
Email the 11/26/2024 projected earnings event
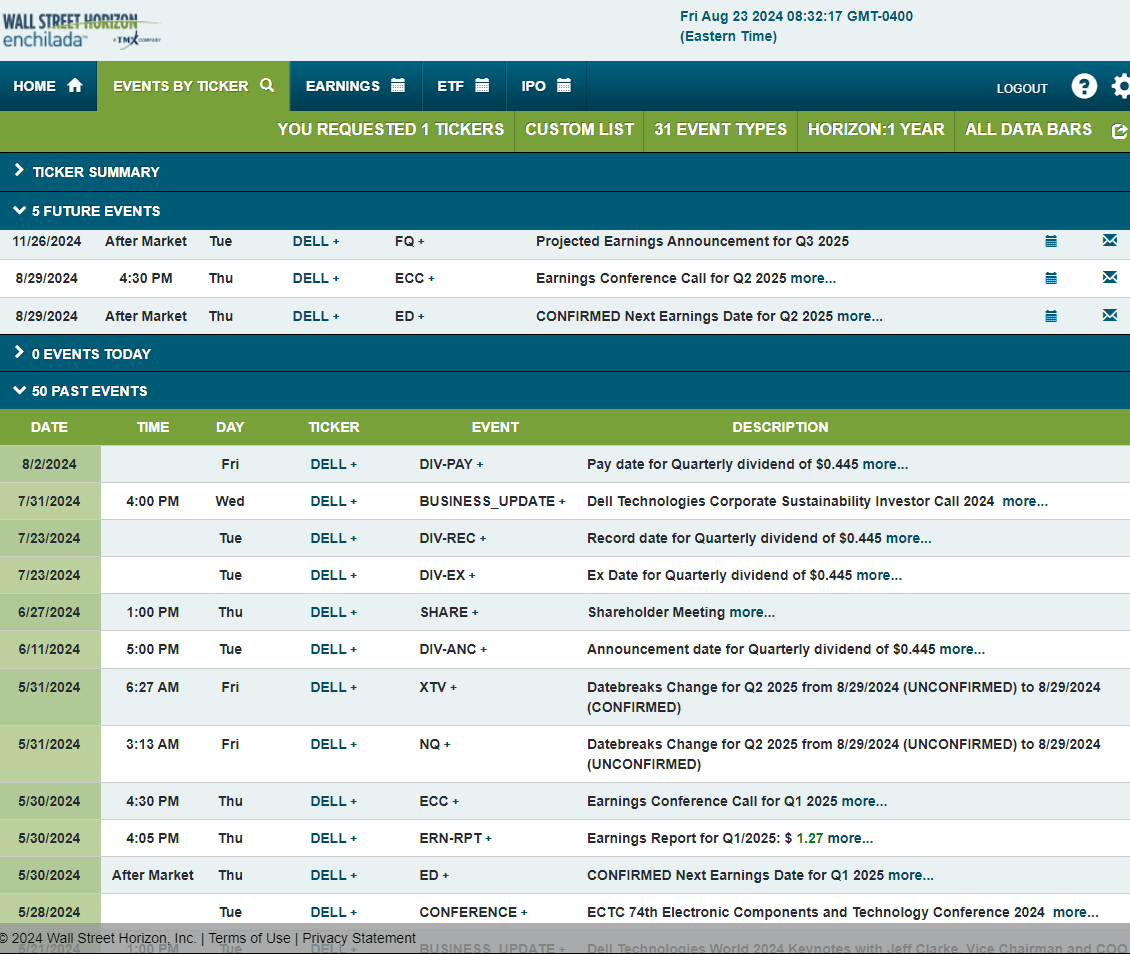1110,241
